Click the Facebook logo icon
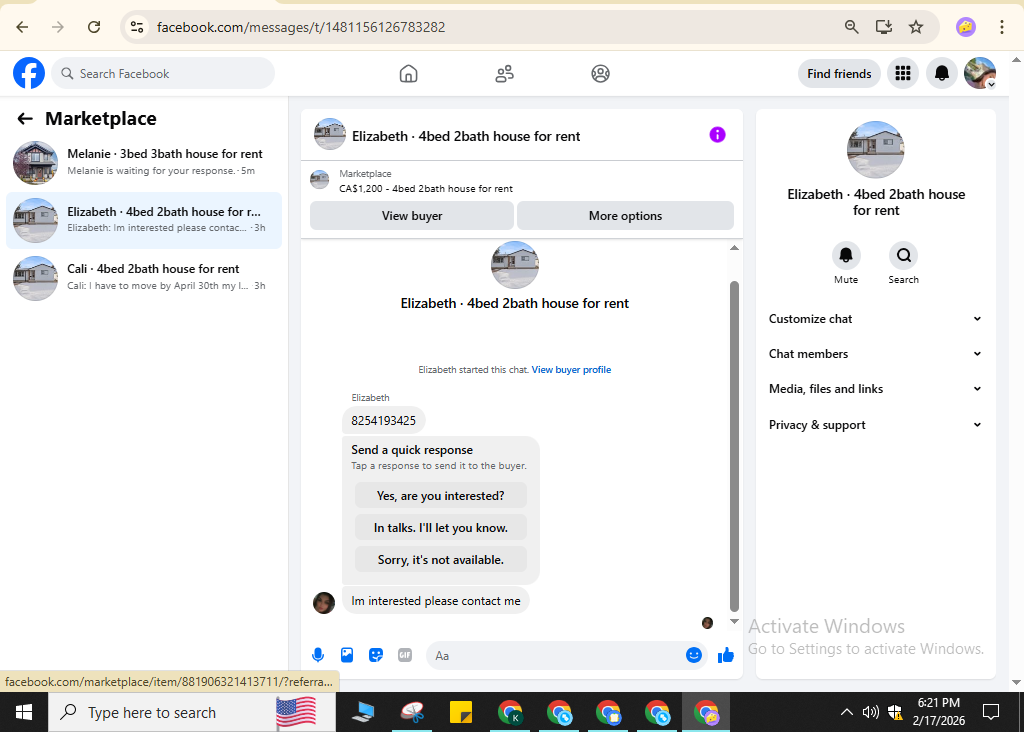This screenshot has height=732, width=1024. (29, 73)
